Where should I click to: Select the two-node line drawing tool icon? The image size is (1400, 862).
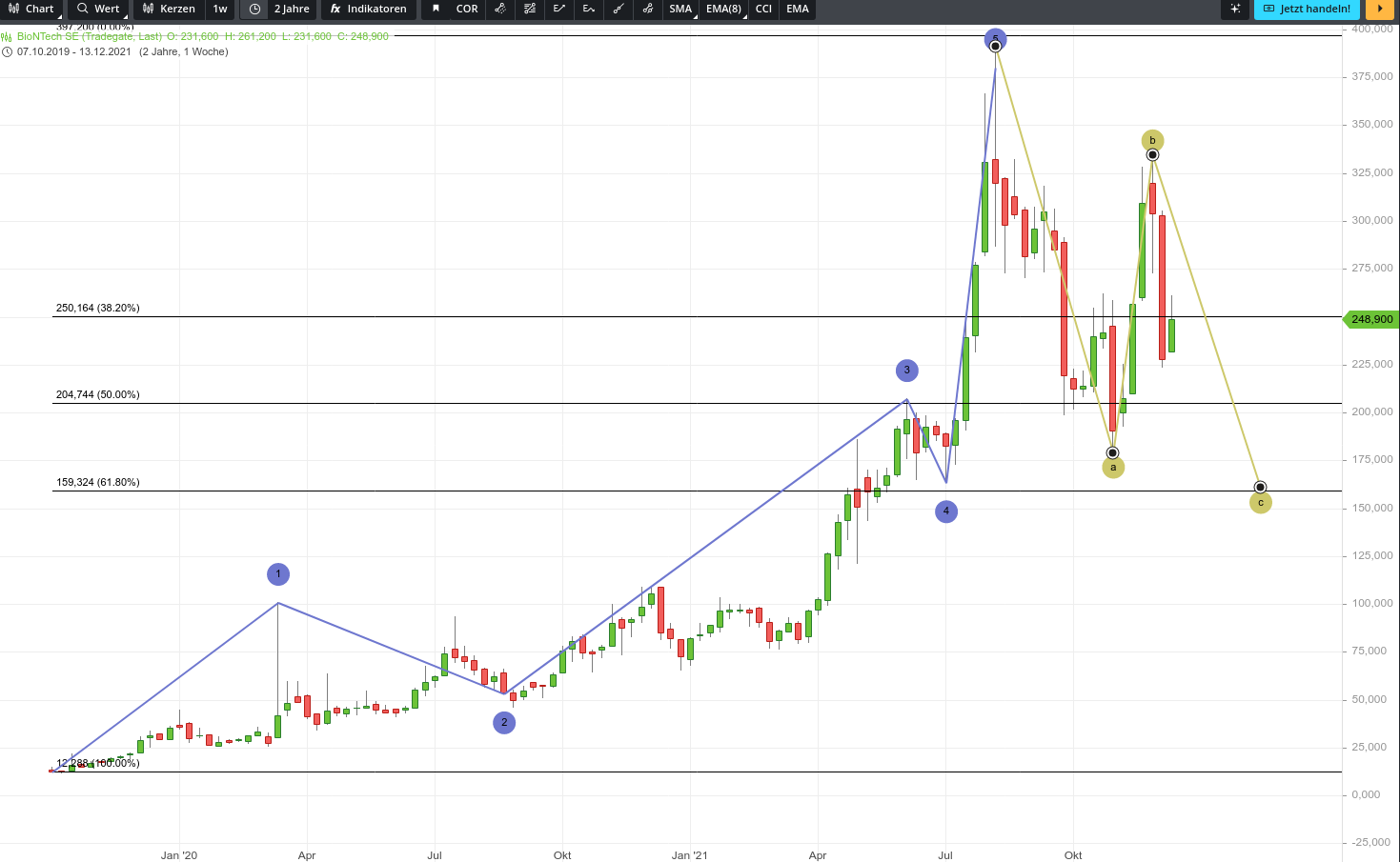tap(648, 10)
